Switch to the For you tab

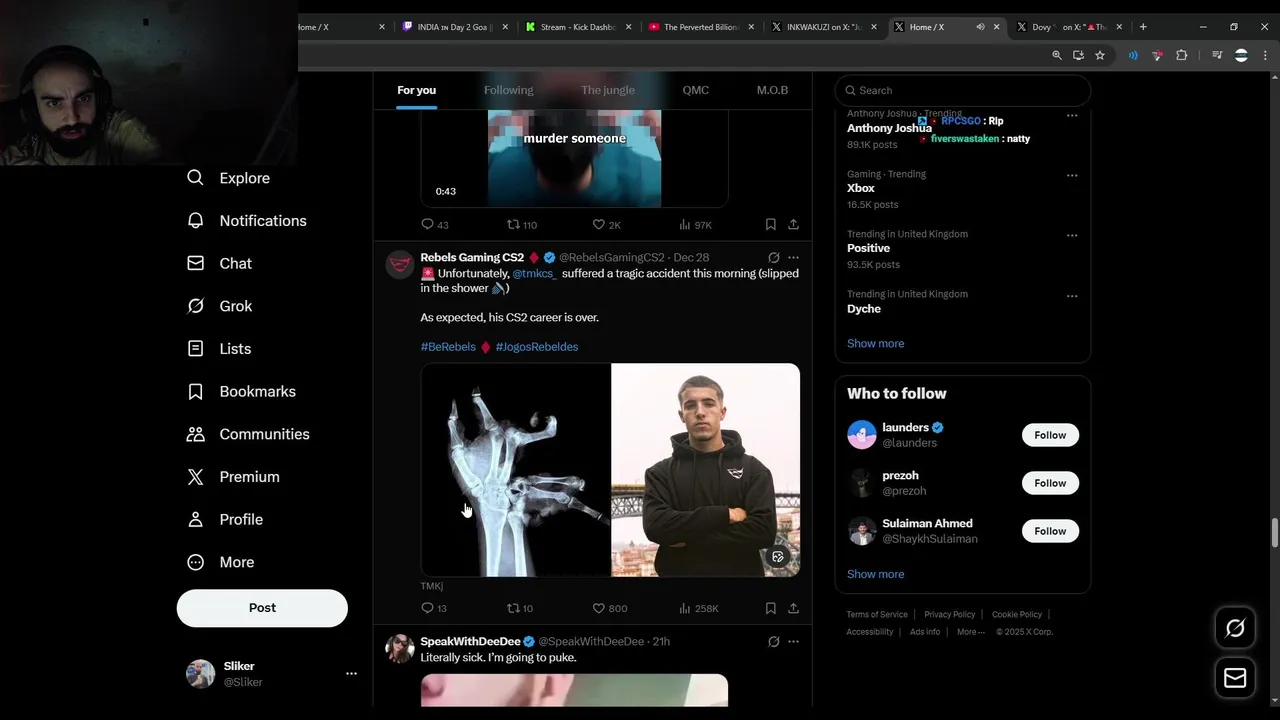[416, 90]
